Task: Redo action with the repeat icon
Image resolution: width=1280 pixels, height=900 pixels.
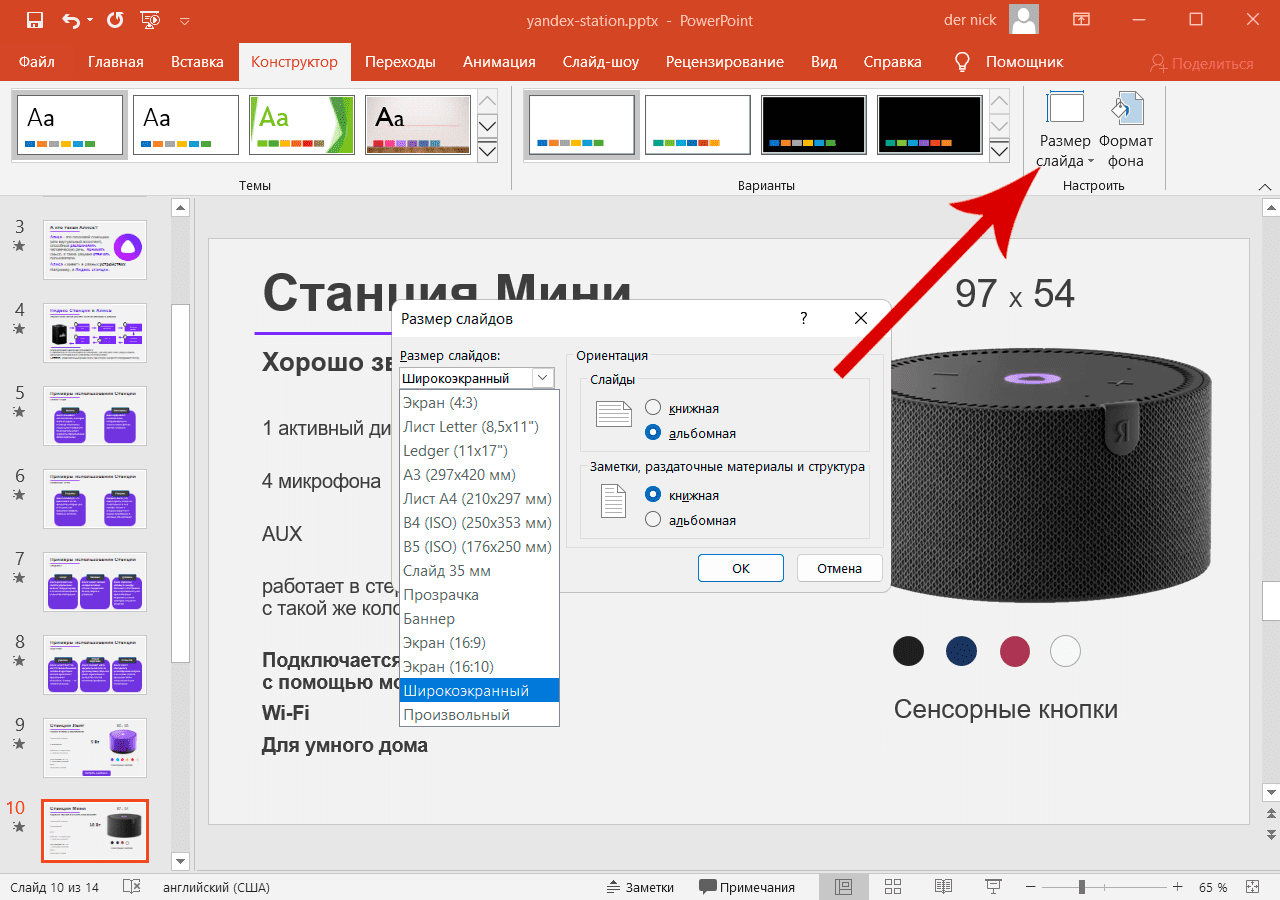Action: tap(115, 19)
